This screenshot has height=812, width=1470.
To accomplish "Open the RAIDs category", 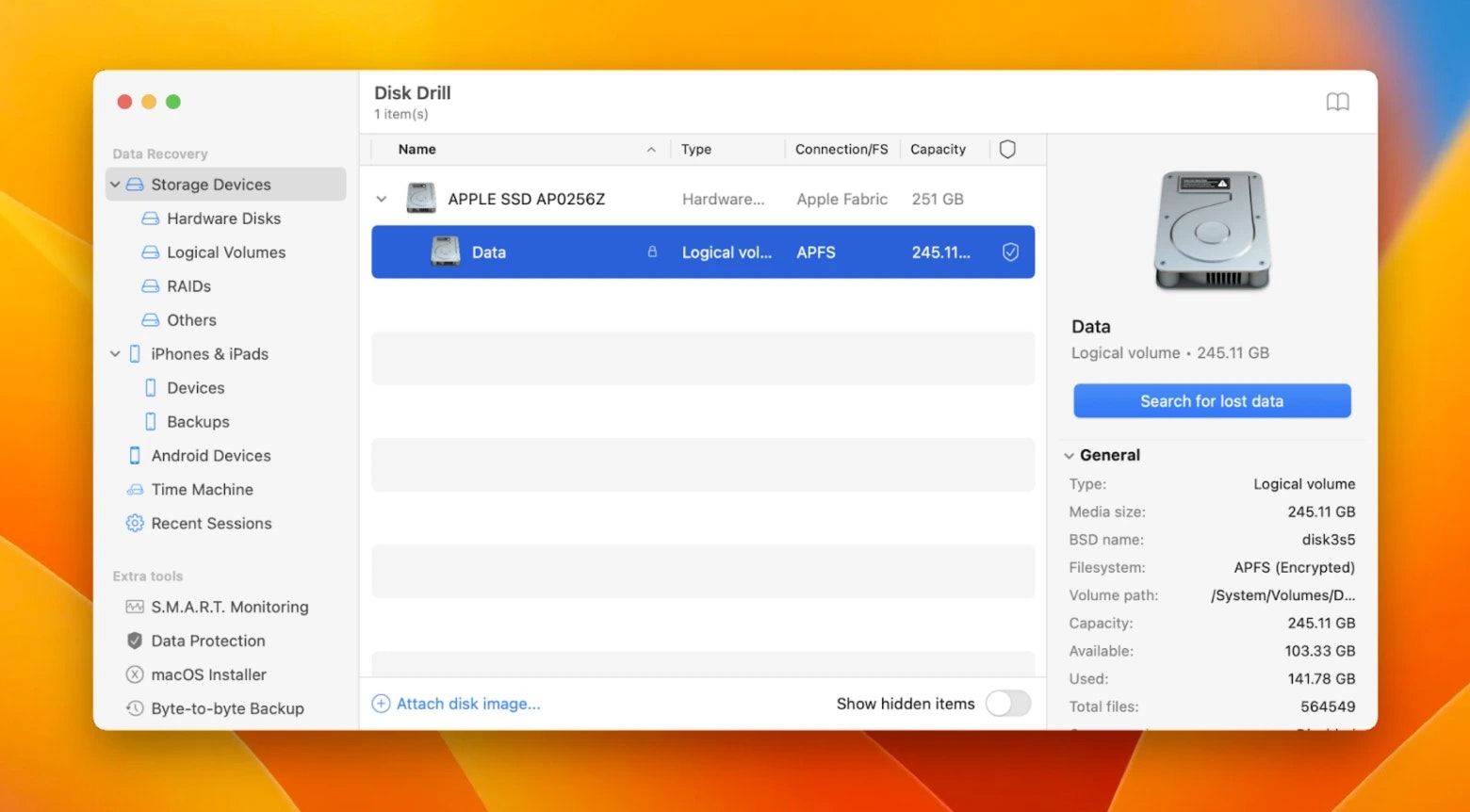I will (188, 286).
